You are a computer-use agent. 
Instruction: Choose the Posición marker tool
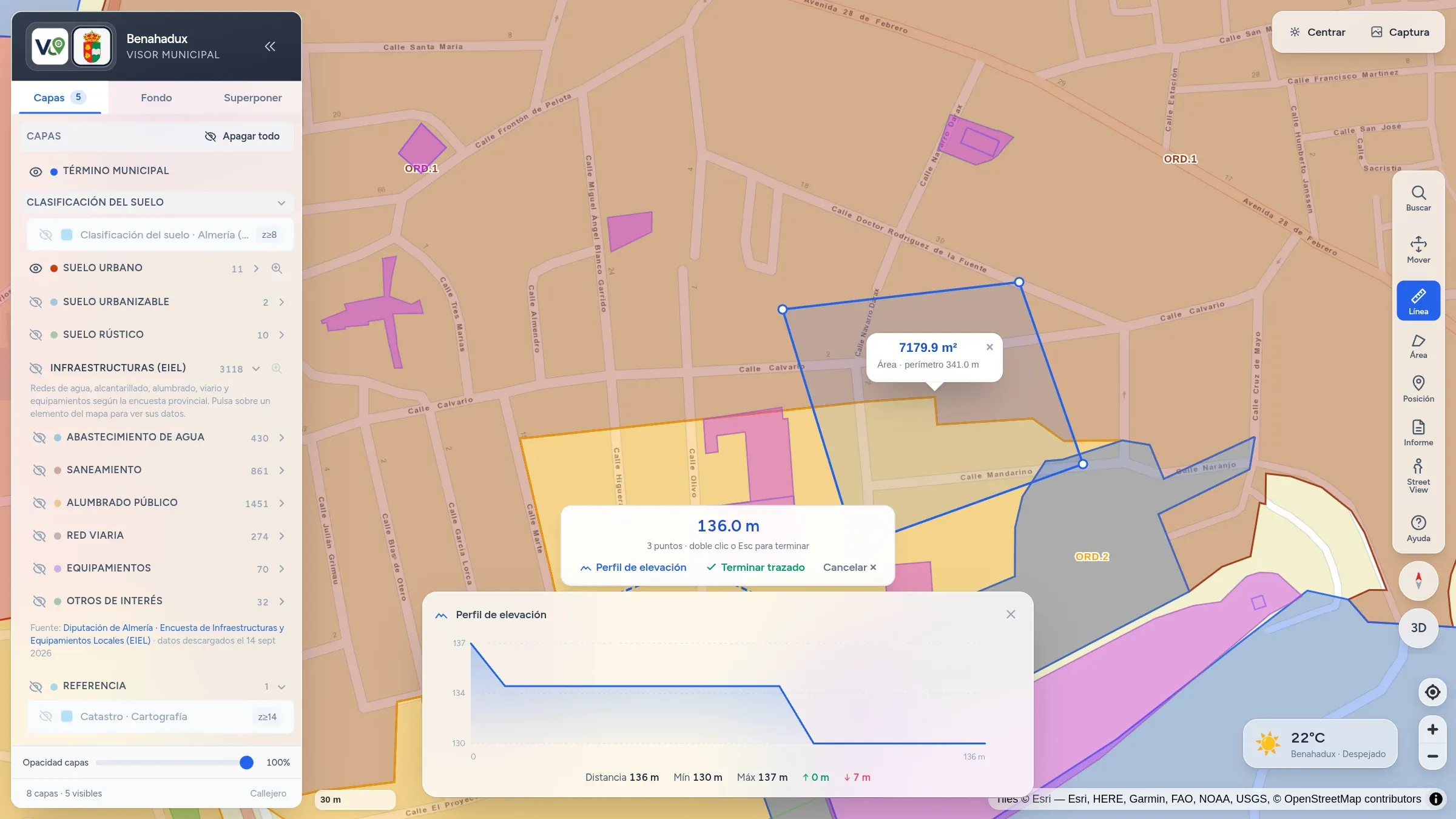[1418, 389]
